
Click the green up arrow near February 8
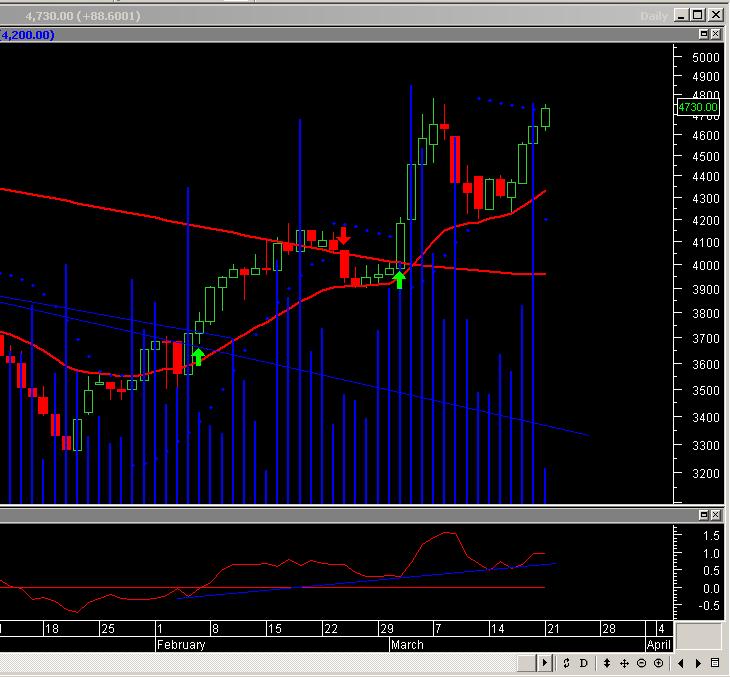tap(198, 357)
